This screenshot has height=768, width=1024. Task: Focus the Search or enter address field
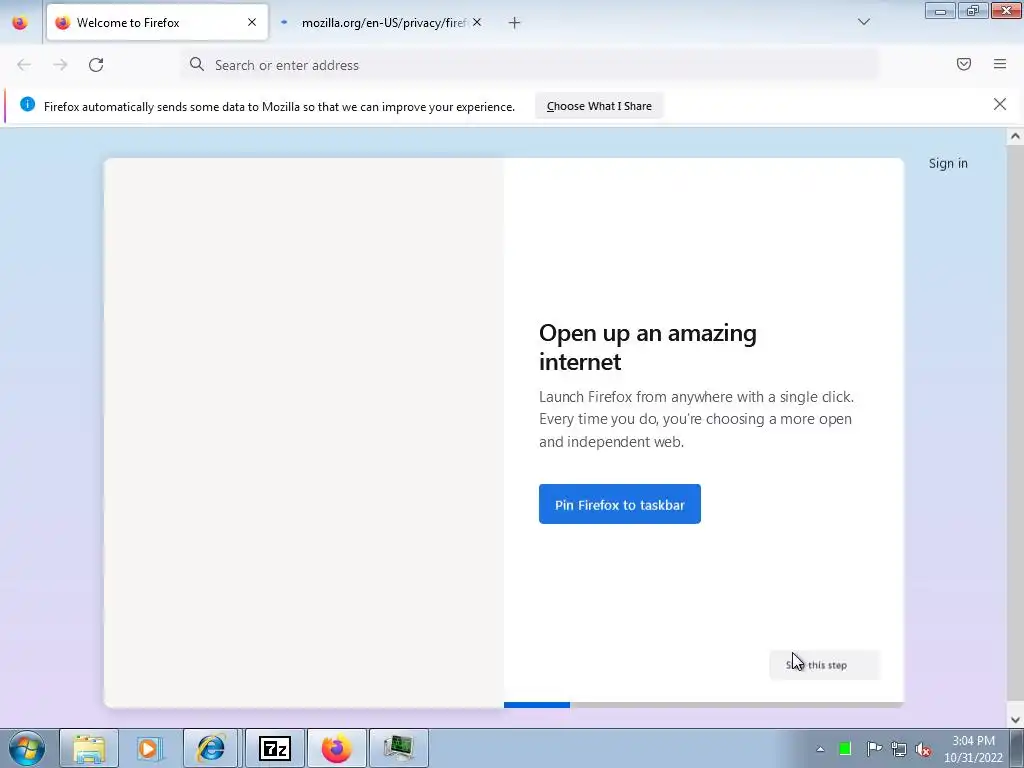(x=529, y=65)
